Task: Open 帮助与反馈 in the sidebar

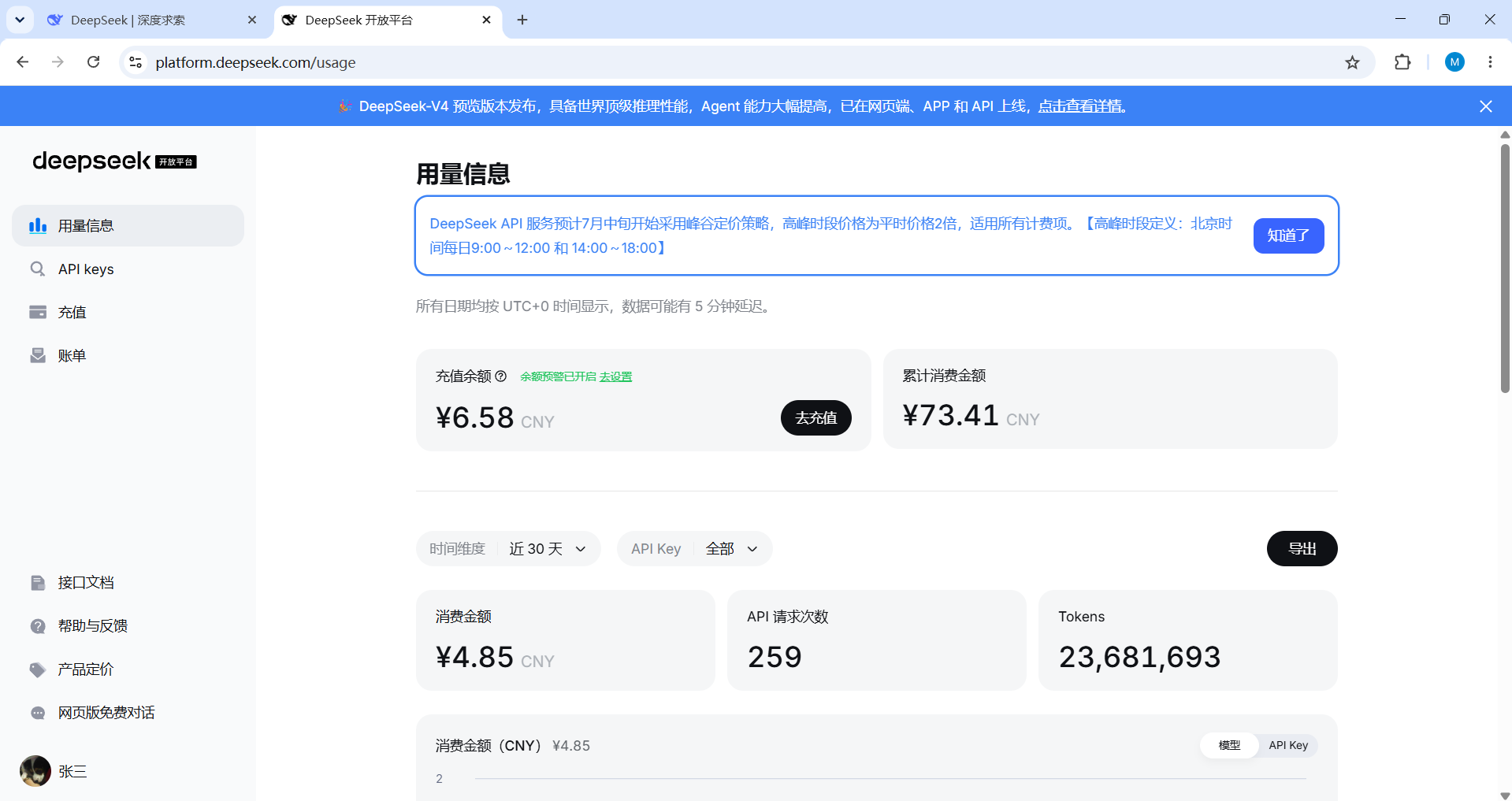Action: point(128,626)
